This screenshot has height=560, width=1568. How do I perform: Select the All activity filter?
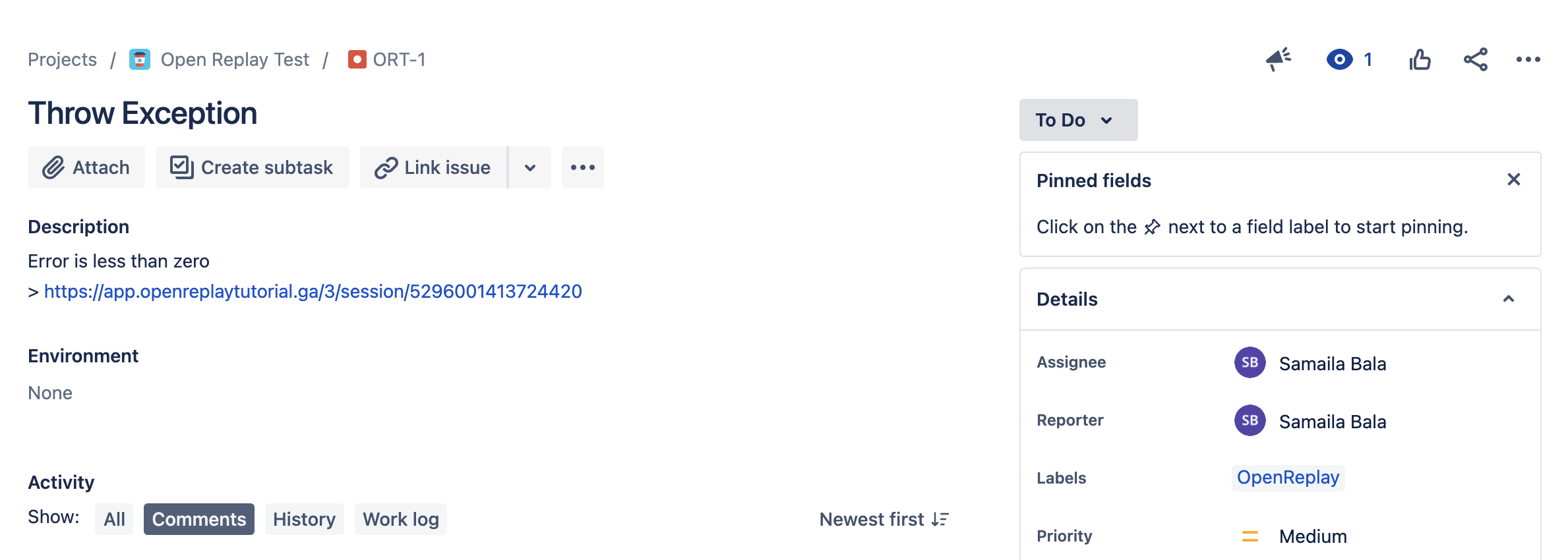(114, 519)
